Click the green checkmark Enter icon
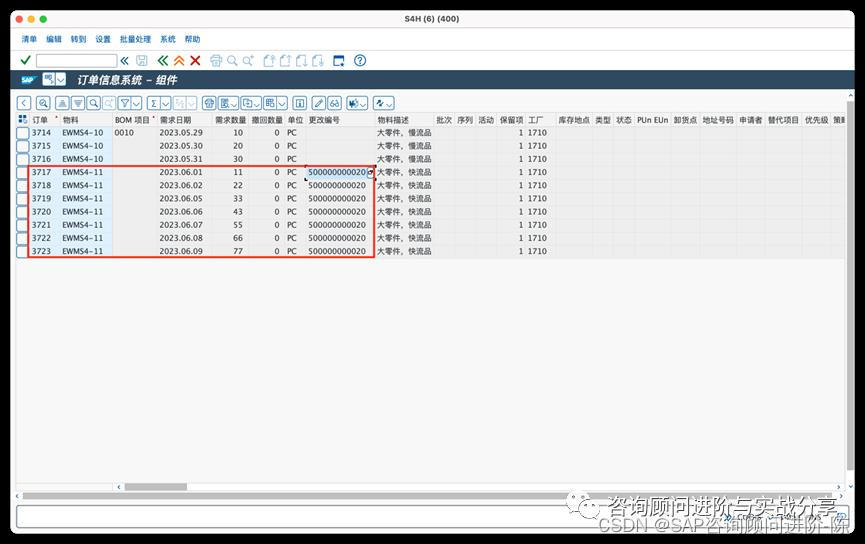Viewport: 865px width, 544px height. (25, 60)
